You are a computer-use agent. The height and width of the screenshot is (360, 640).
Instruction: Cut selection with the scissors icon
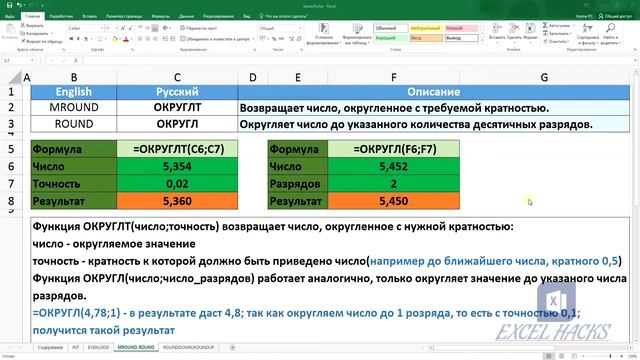click(x=32, y=26)
